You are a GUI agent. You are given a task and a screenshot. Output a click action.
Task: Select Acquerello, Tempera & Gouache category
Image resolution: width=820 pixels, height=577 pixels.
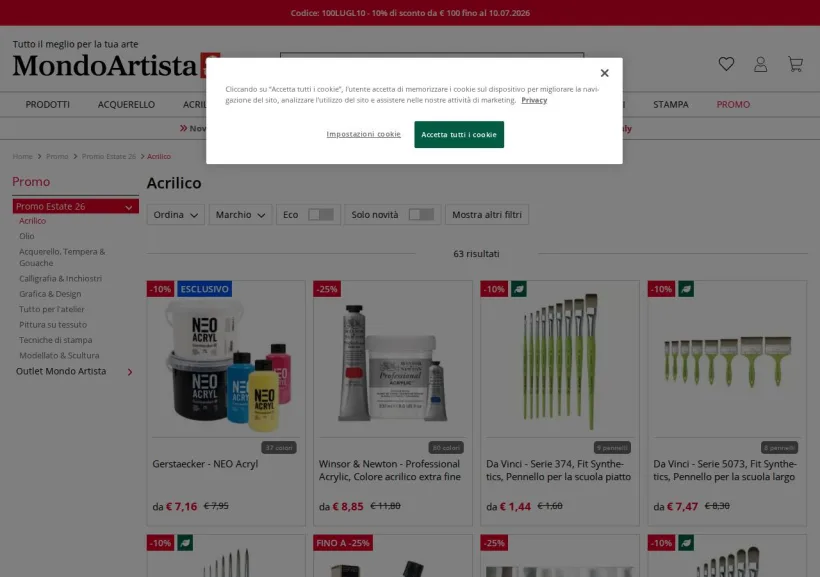[62, 257]
